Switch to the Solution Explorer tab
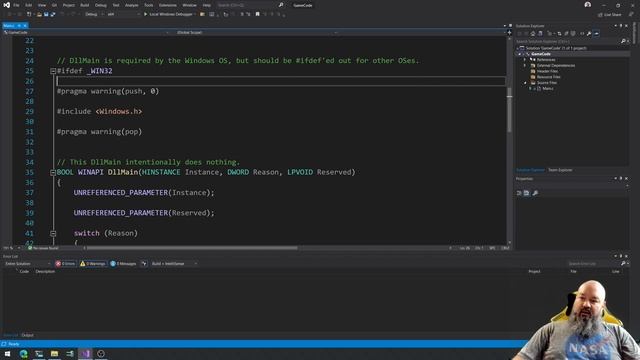Screen dimensions: 640x360 pyautogui.click(x=530, y=170)
